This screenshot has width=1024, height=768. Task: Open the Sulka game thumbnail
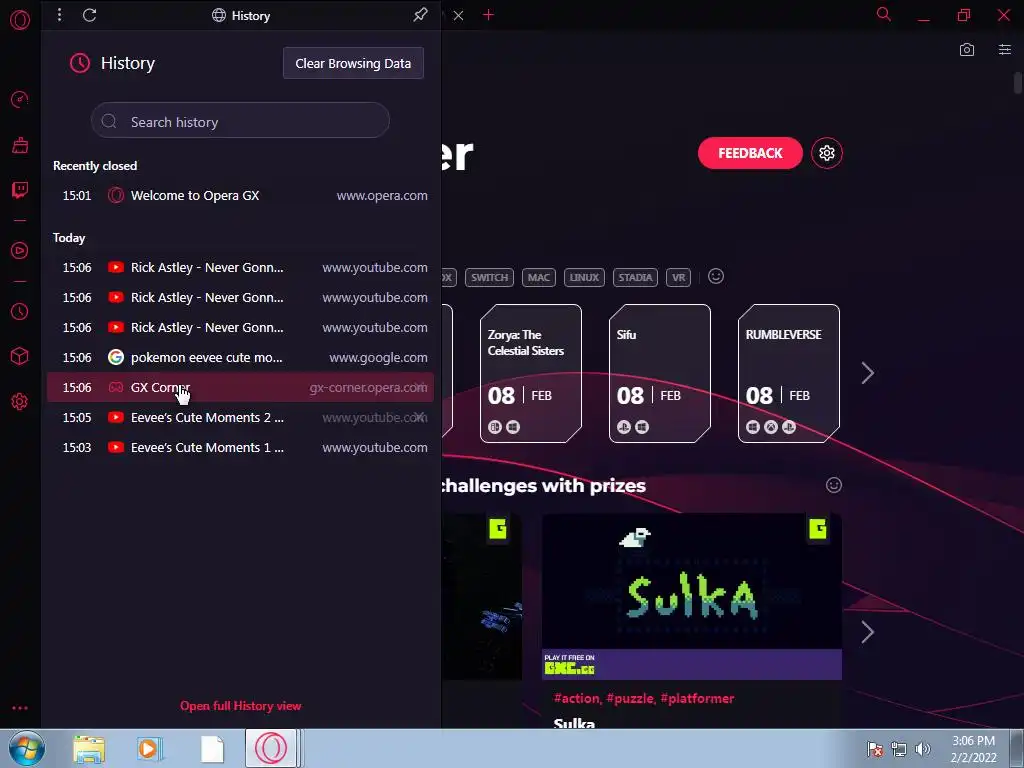pos(692,596)
